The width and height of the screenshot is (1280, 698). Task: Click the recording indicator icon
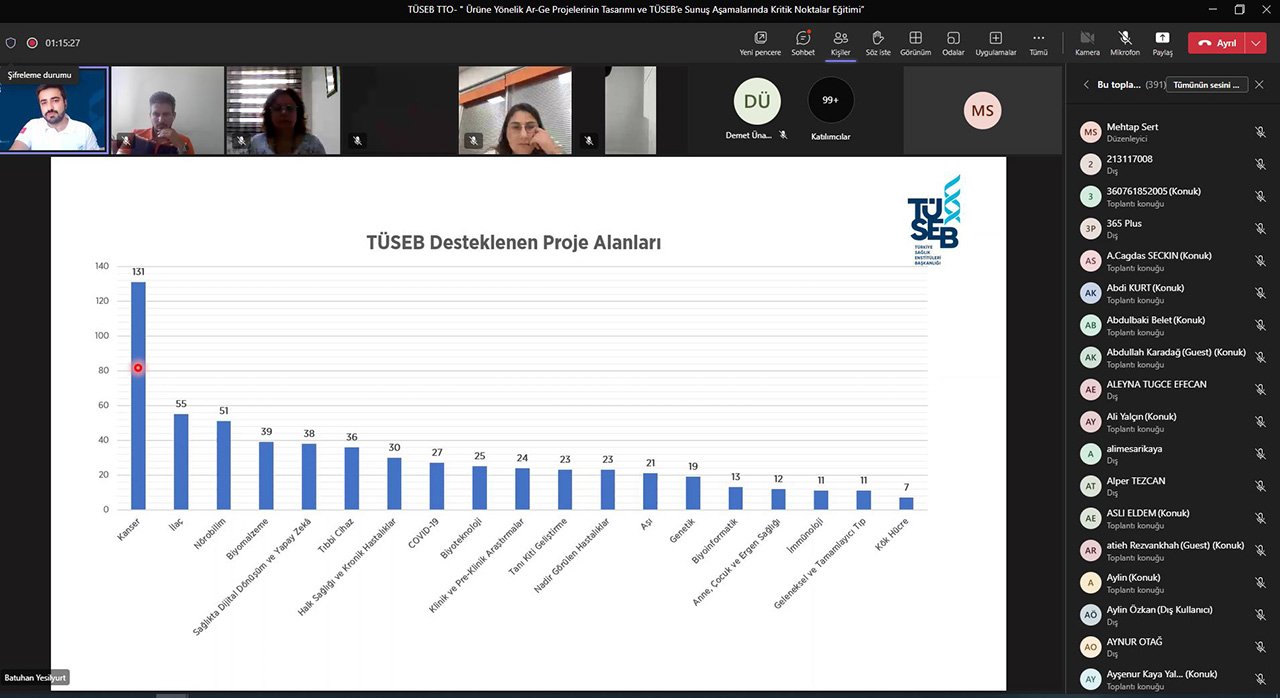coord(32,43)
